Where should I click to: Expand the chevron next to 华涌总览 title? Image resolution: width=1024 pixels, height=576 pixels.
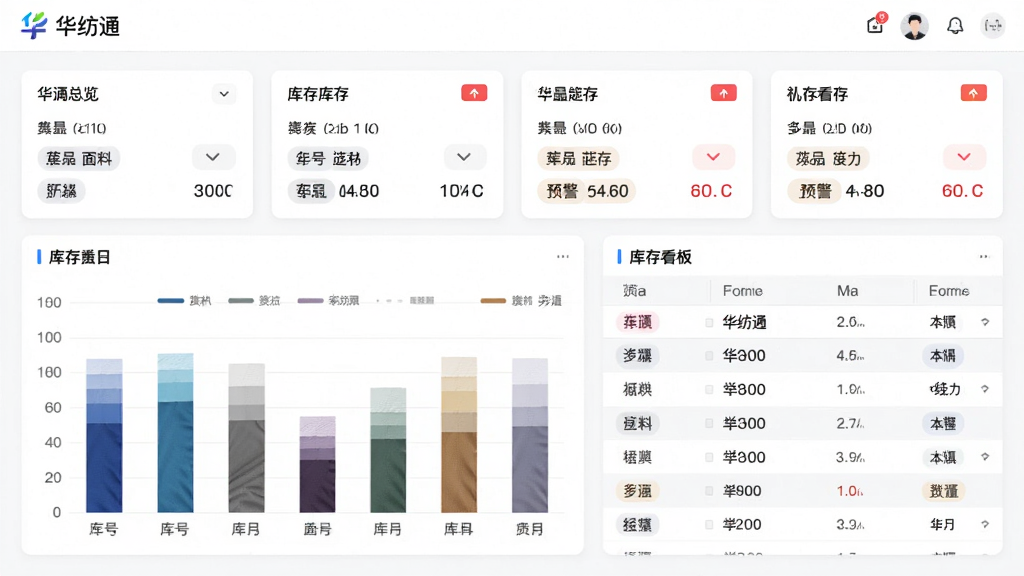click(x=224, y=94)
